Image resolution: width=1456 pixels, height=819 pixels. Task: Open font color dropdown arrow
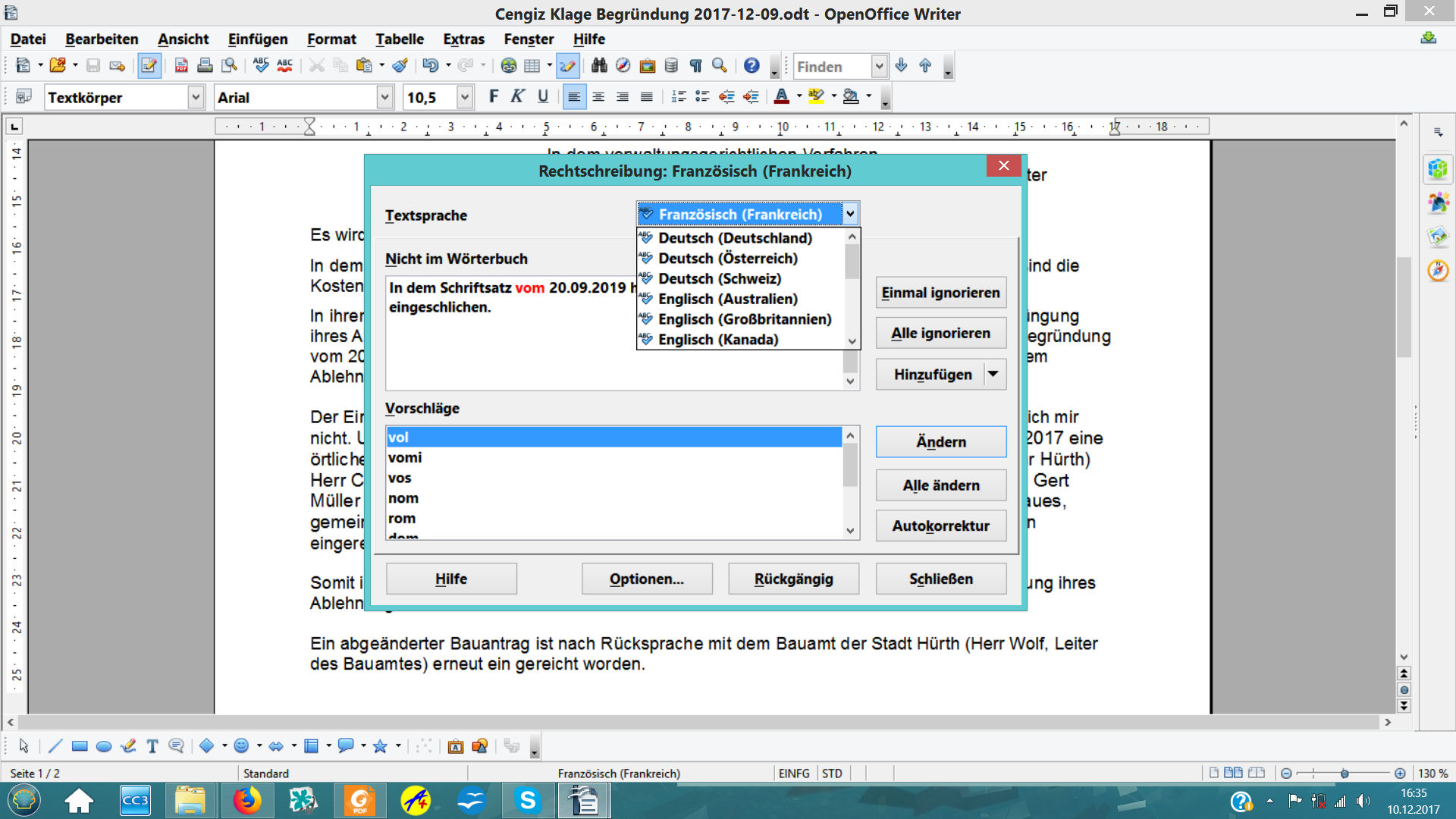point(799,96)
